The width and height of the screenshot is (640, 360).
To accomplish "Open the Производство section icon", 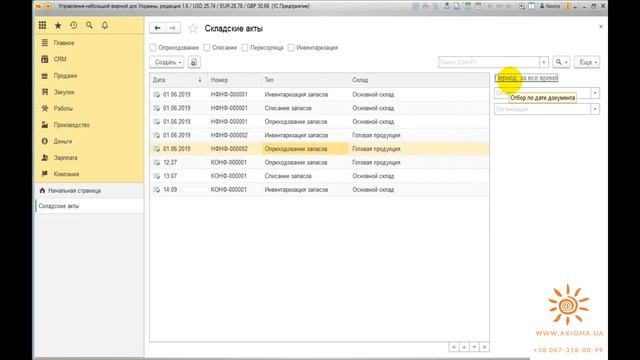I will point(44,125).
